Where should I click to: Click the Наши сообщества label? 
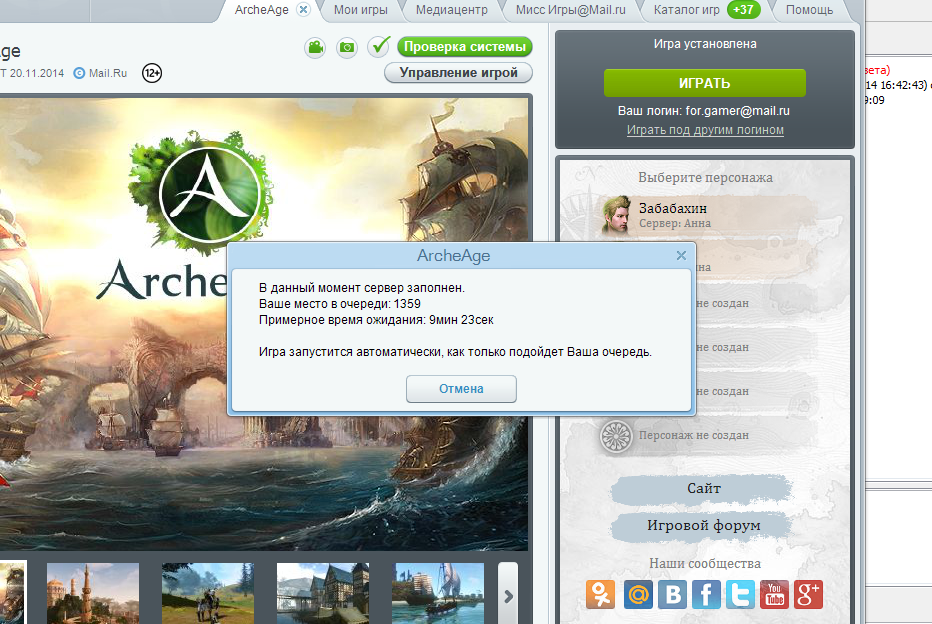click(x=705, y=563)
